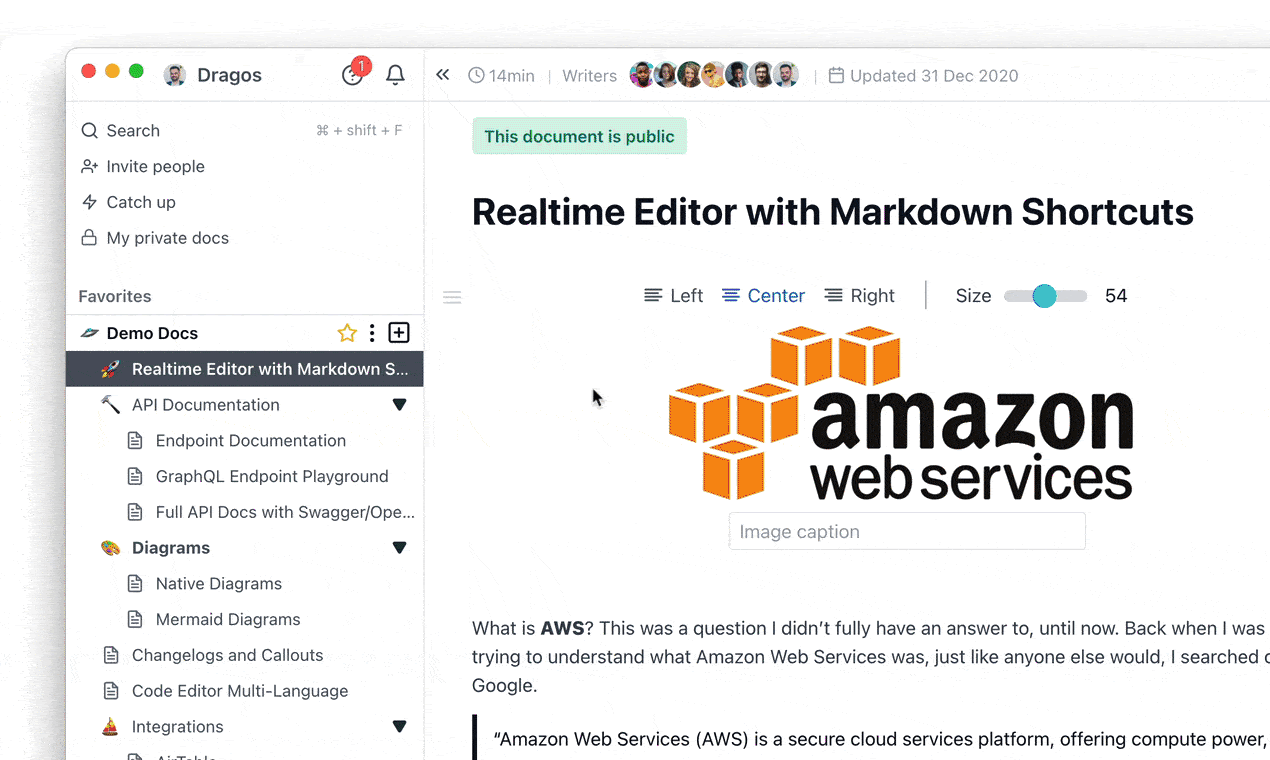This screenshot has width=1270, height=760.
Task: Select Left image alignment
Action: click(x=672, y=295)
